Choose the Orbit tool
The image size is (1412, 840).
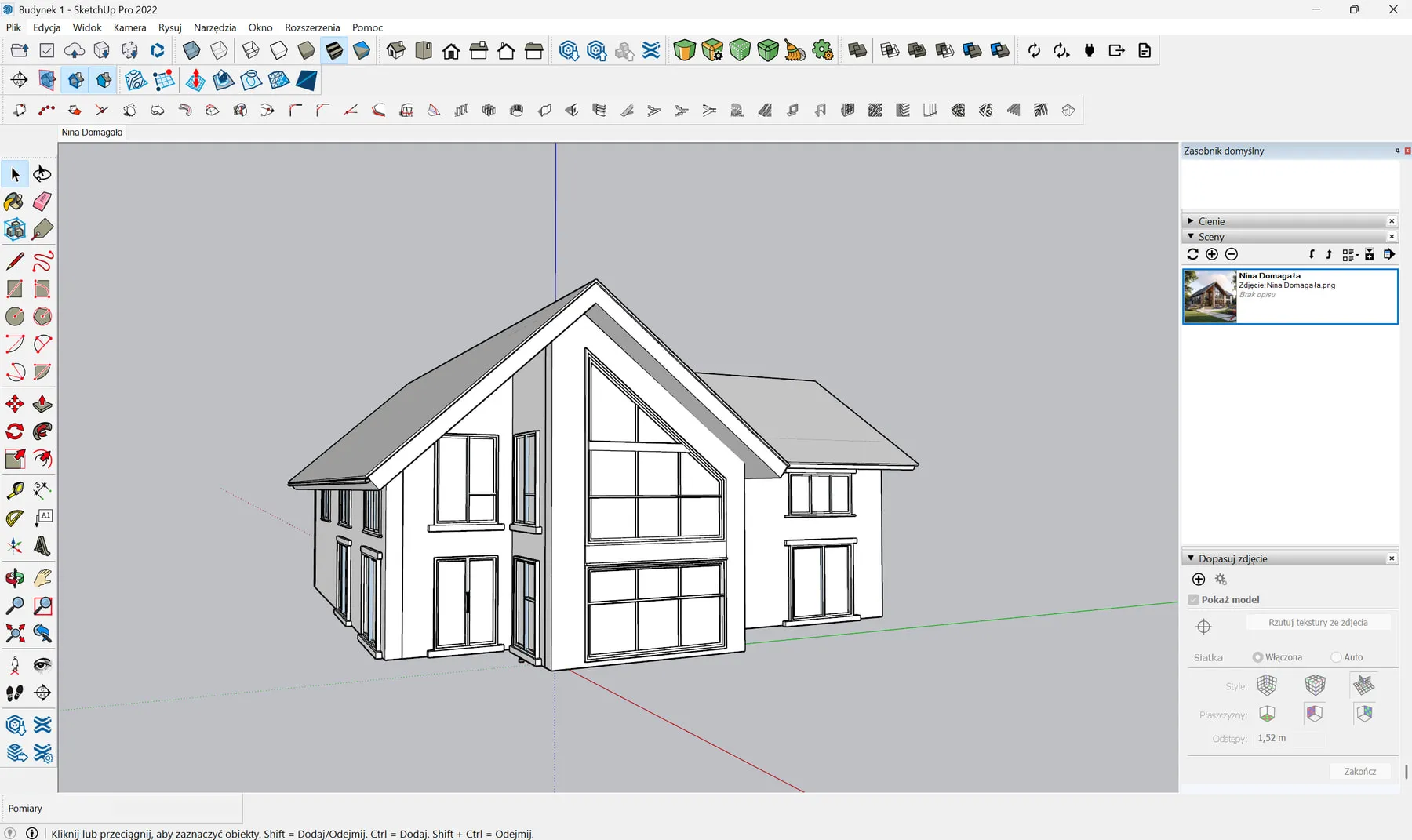click(15, 579)
